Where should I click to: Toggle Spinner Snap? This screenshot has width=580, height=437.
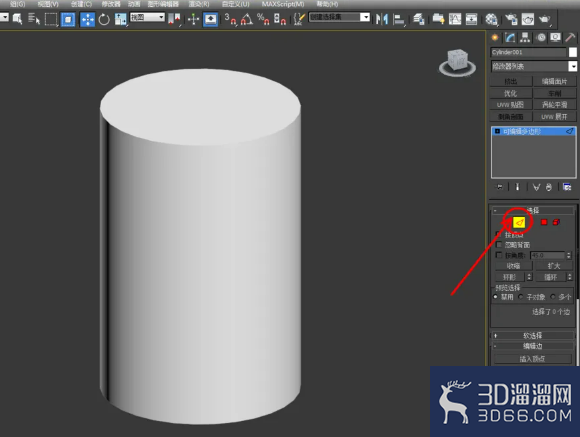(280, 19)
